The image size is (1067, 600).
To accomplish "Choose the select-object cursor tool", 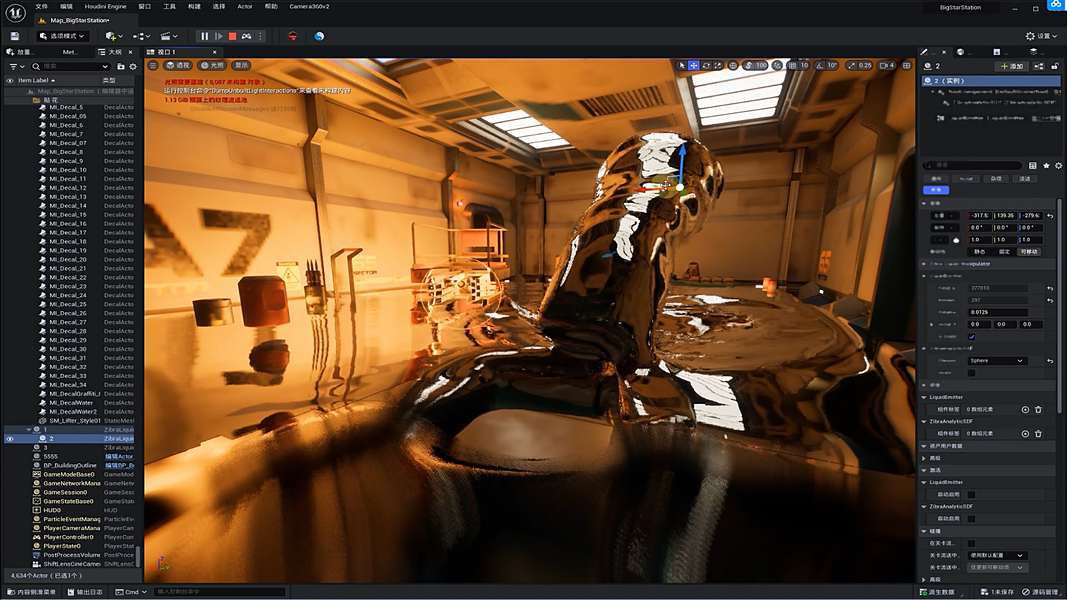I will point(682,65).
